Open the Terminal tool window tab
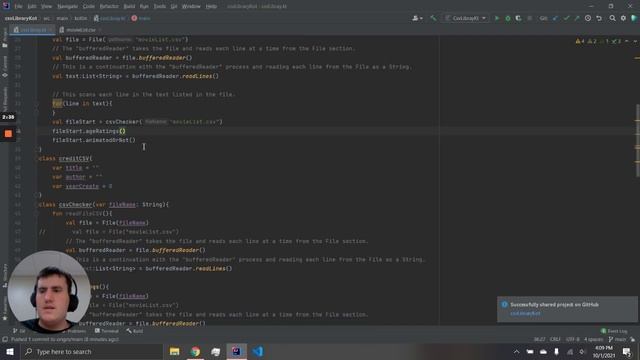 click(107, 331)
